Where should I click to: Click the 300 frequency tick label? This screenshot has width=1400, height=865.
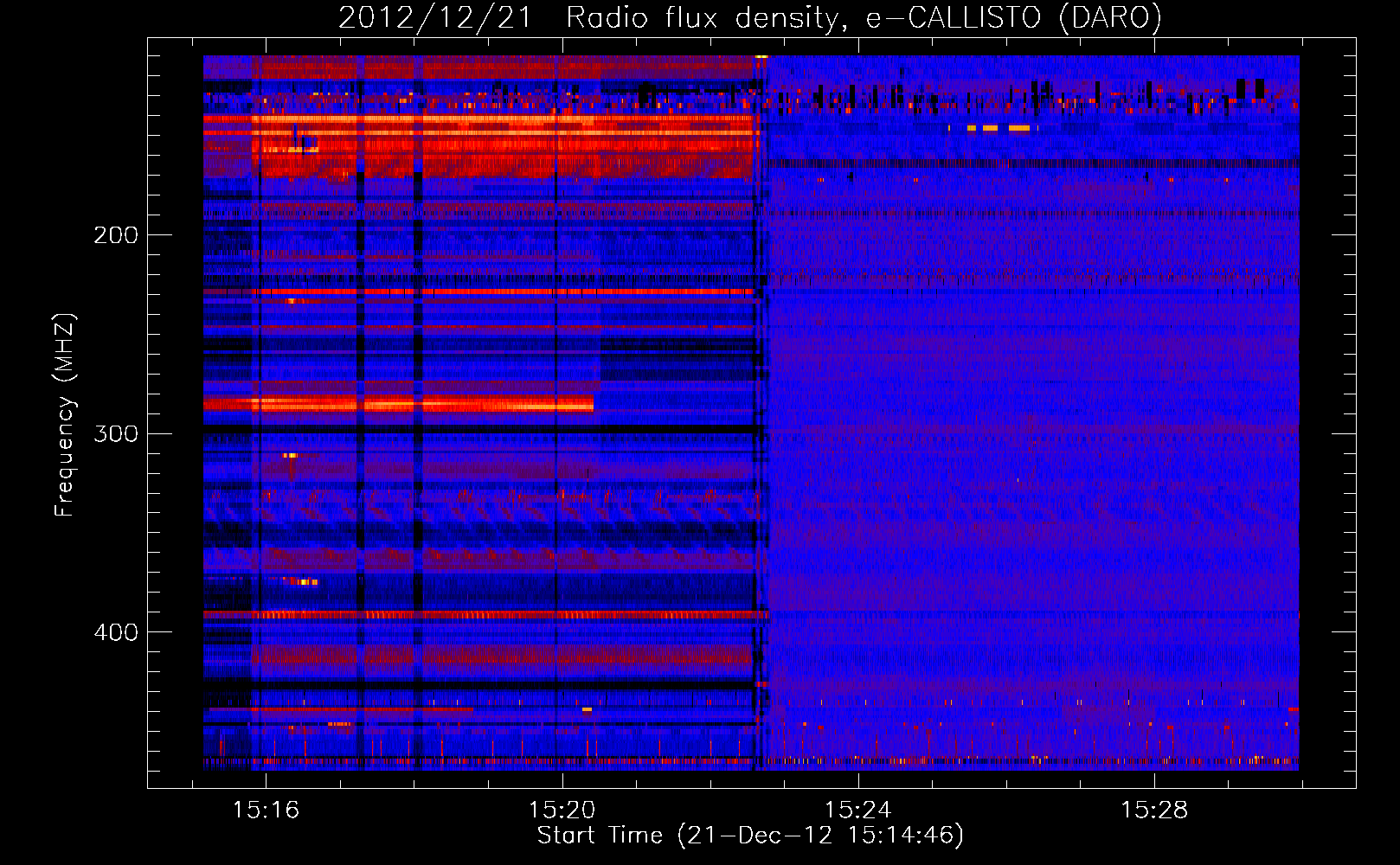116,433
